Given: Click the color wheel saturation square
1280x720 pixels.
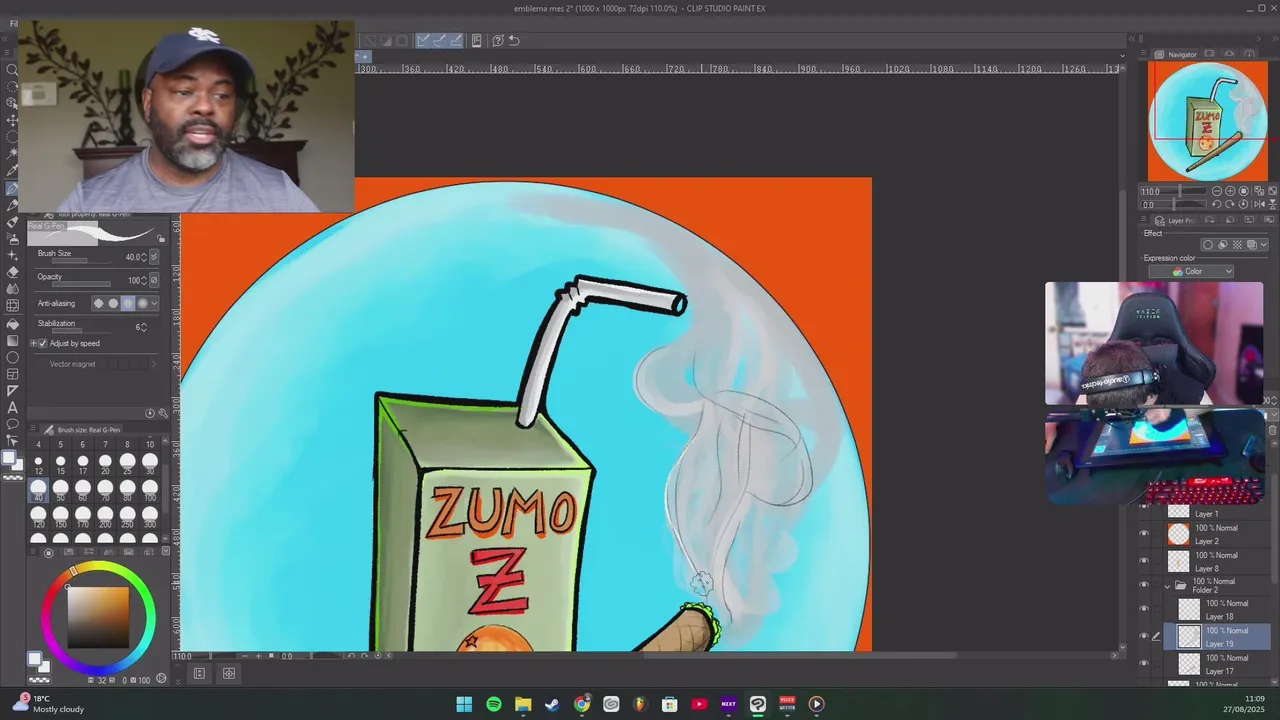Looking at the screenshot, I should (98, 617).
